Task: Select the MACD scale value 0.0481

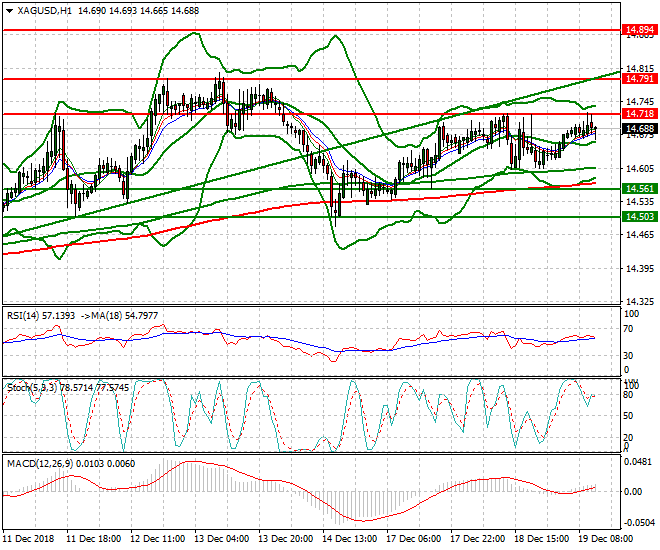Action: [x=639, y=462]
